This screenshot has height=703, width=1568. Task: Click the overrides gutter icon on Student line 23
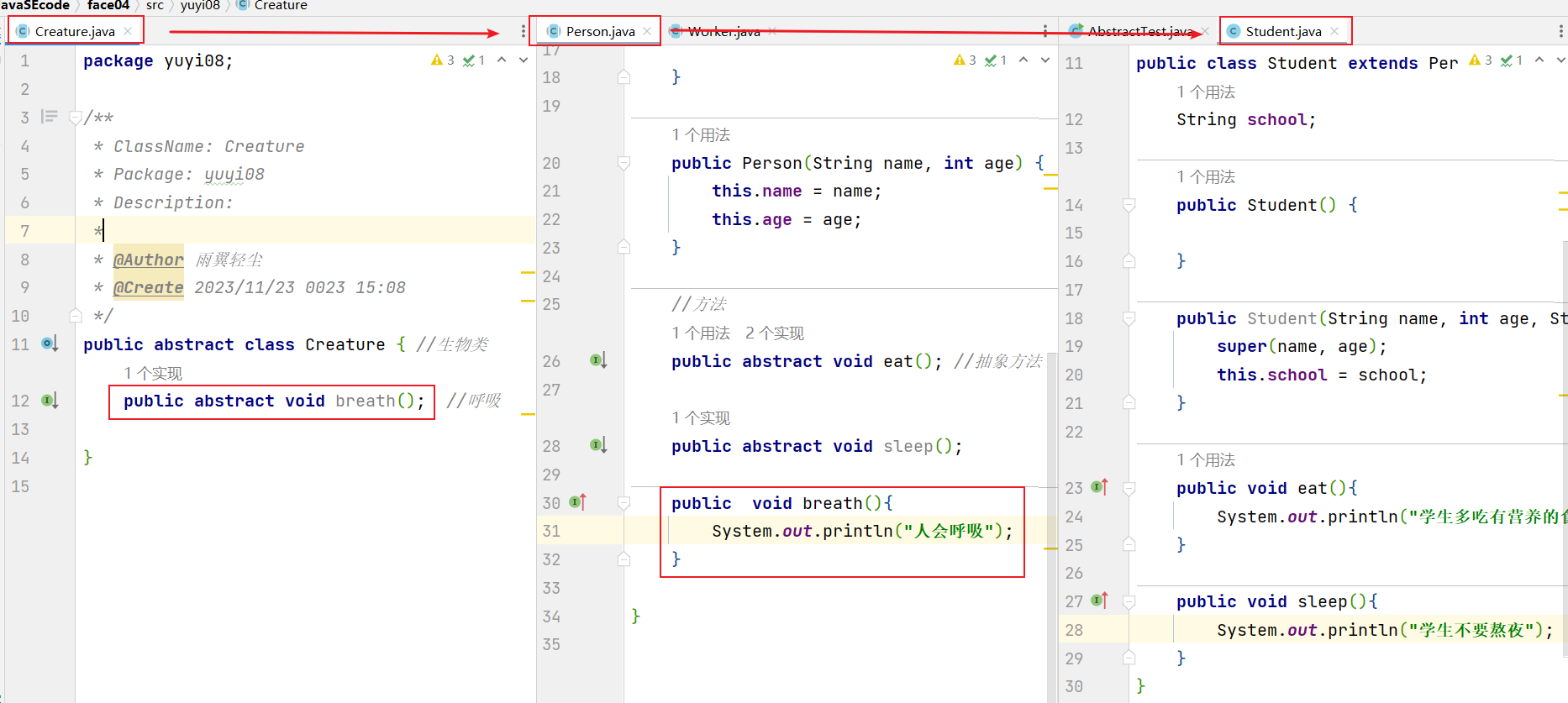(1099, 487)
